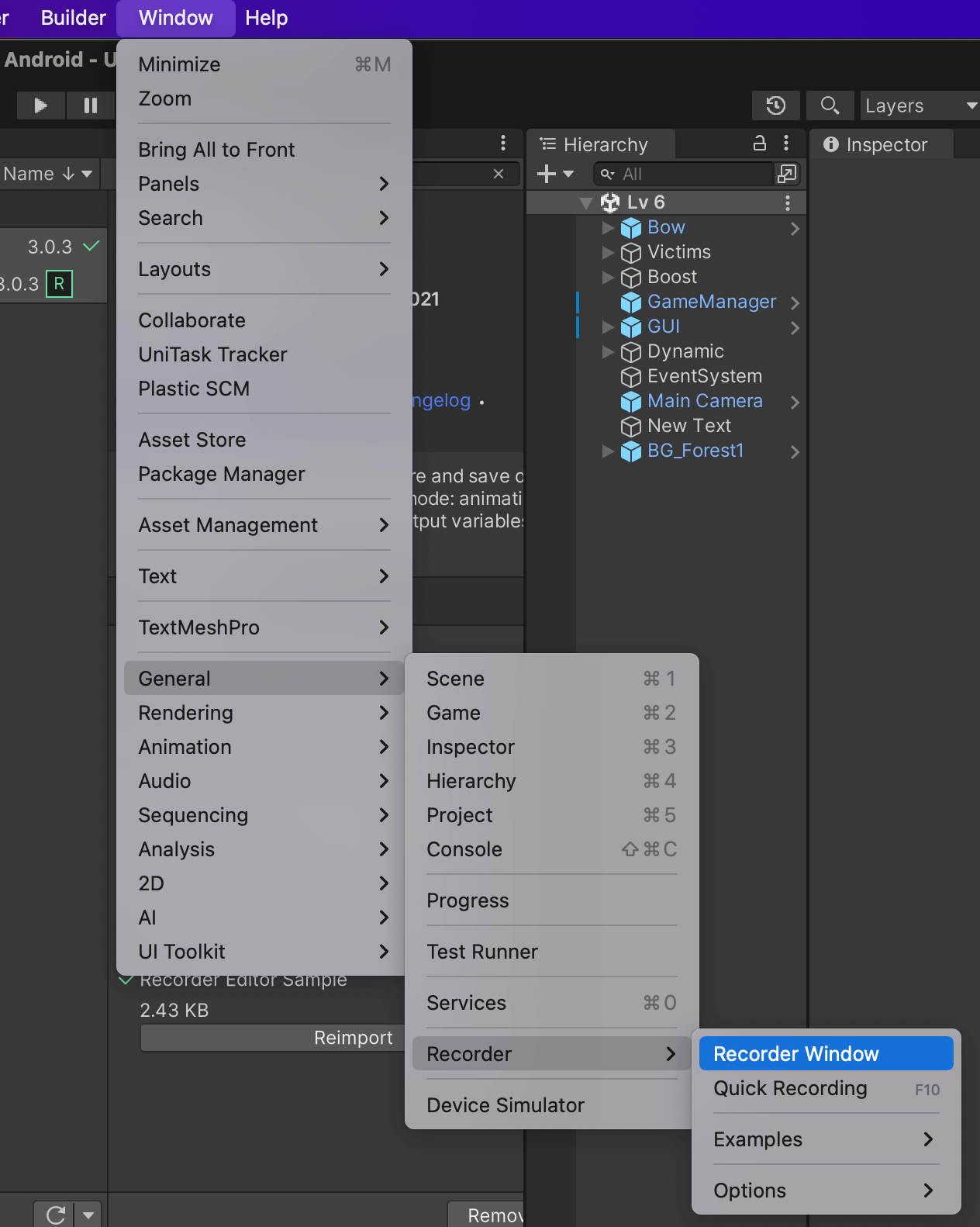
Task: Select the Victims cube icon
Action: (631, 253)
